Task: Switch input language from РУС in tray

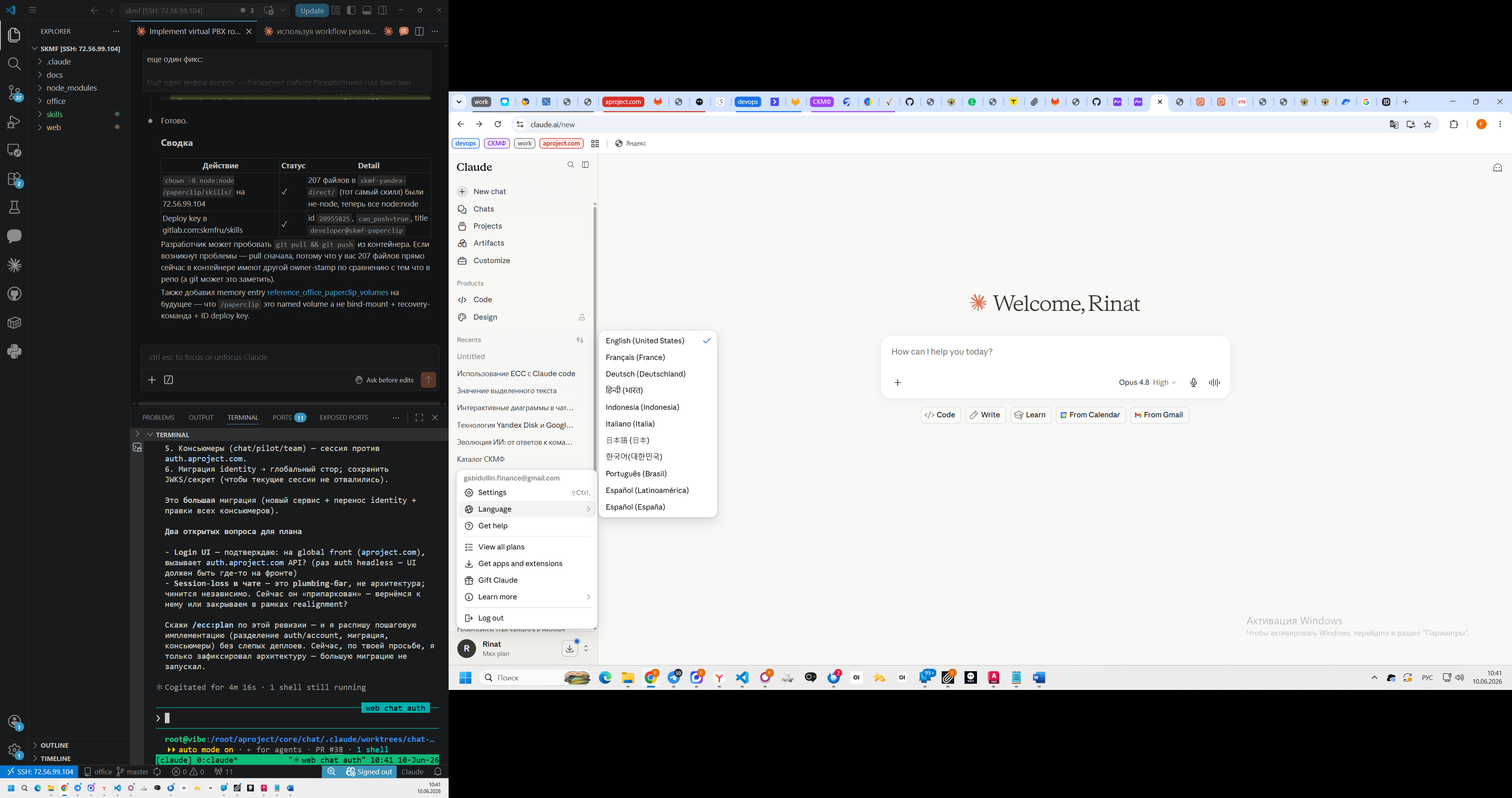Action: click(1427, 678)
